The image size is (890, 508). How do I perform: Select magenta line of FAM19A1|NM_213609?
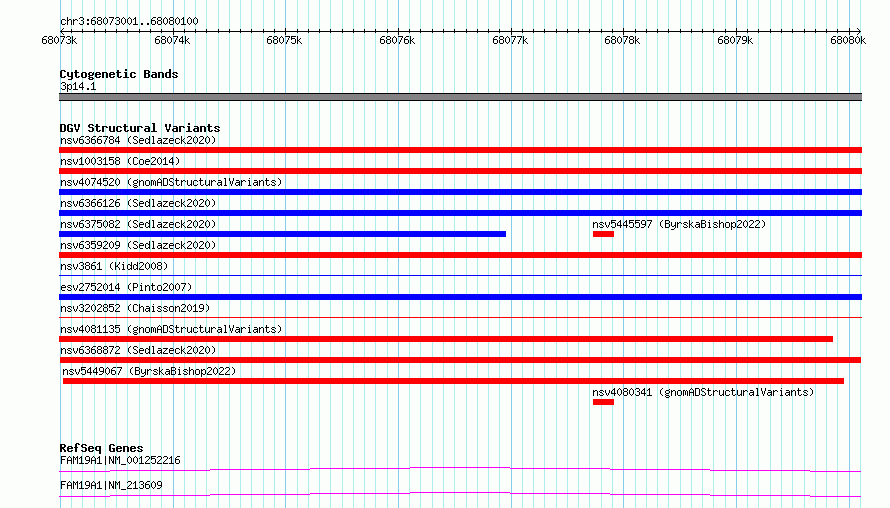[460, 494]
